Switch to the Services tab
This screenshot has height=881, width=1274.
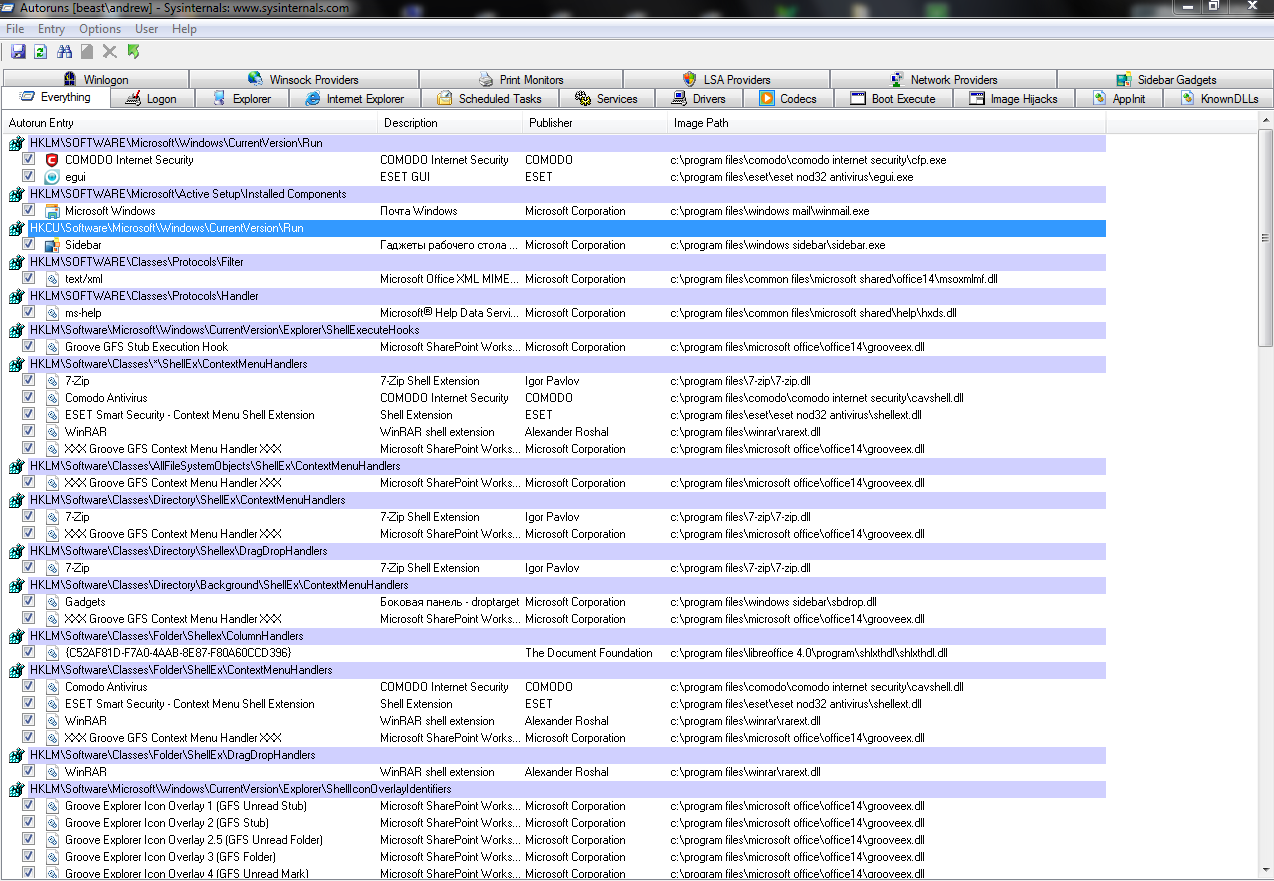pos(606,98)
